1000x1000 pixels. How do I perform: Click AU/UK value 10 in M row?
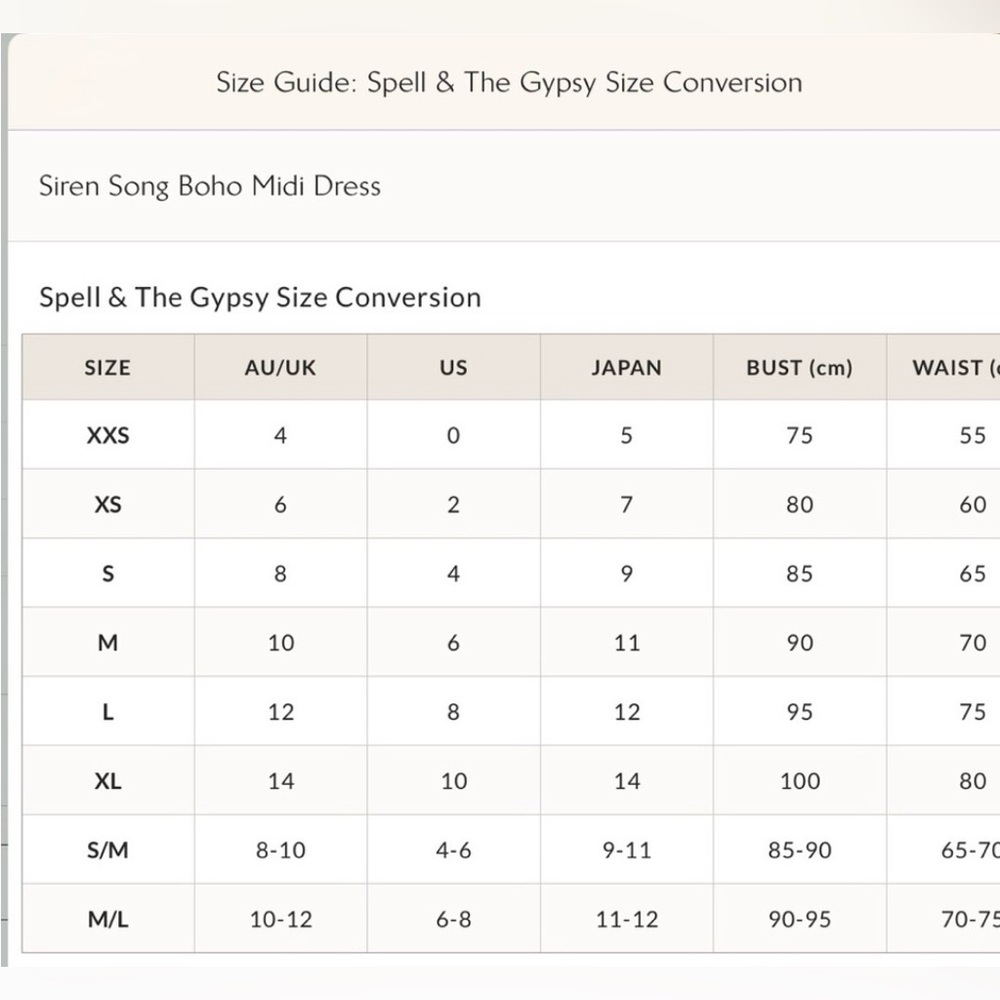pyautogui.click(x=281, y=643)
